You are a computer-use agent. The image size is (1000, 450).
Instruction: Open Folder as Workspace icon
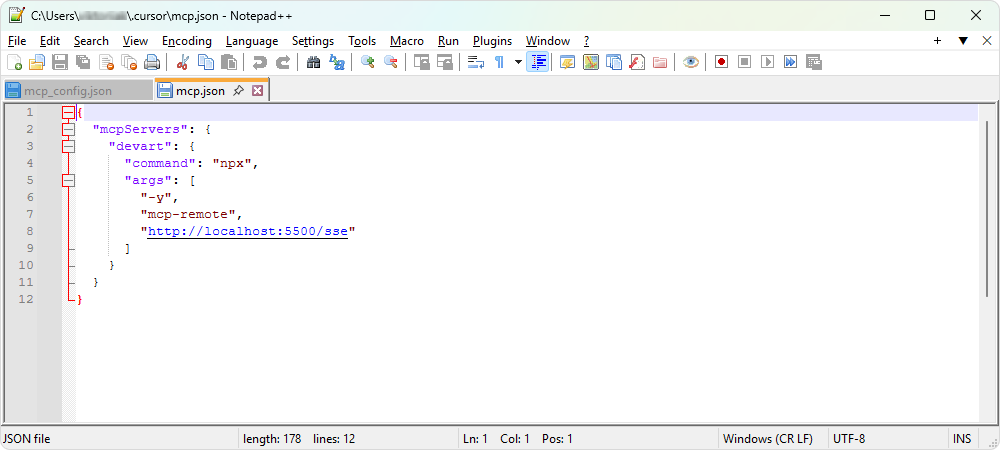tap(659, 62)
